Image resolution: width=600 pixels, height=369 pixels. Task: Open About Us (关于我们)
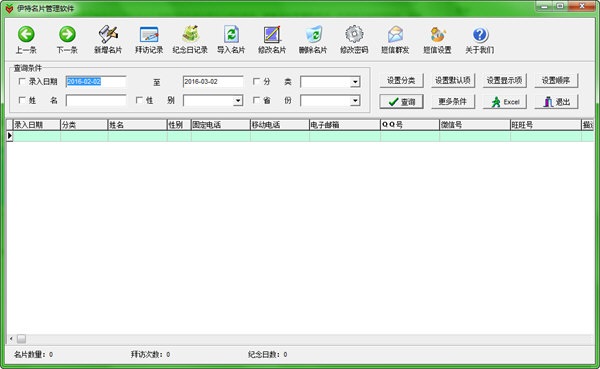tap(479, 40)
